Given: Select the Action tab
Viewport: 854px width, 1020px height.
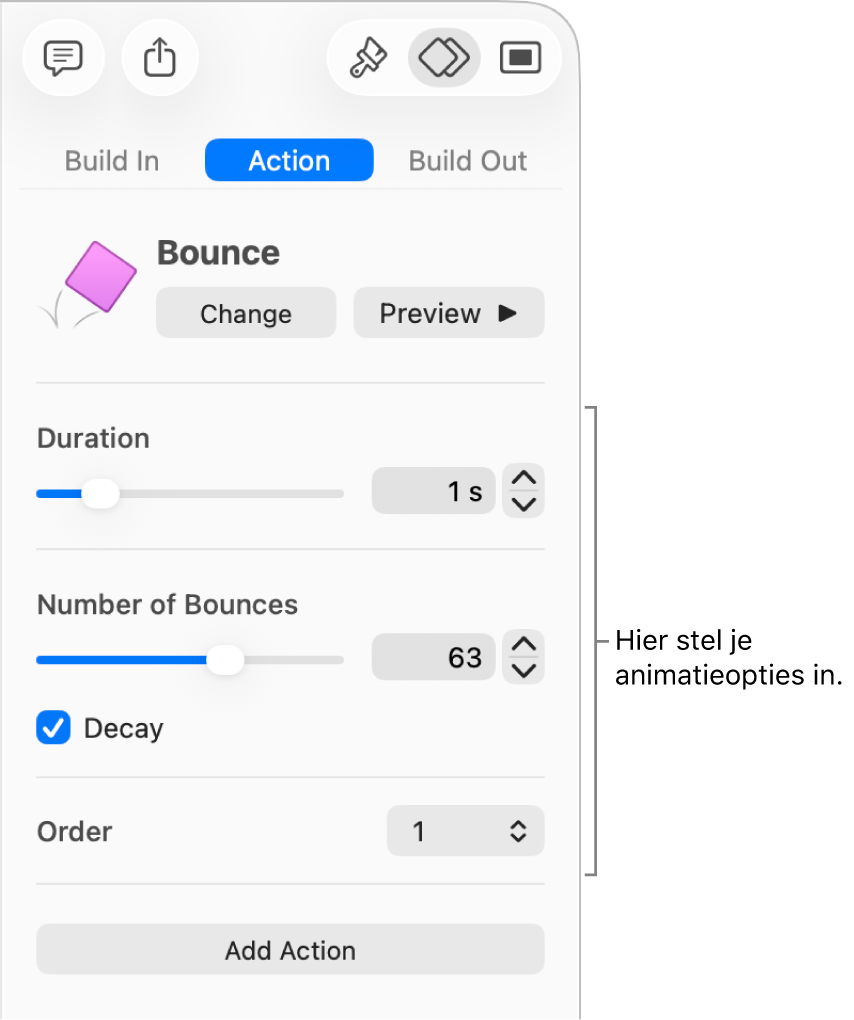Looking at the screenshot, I should 289,161.
